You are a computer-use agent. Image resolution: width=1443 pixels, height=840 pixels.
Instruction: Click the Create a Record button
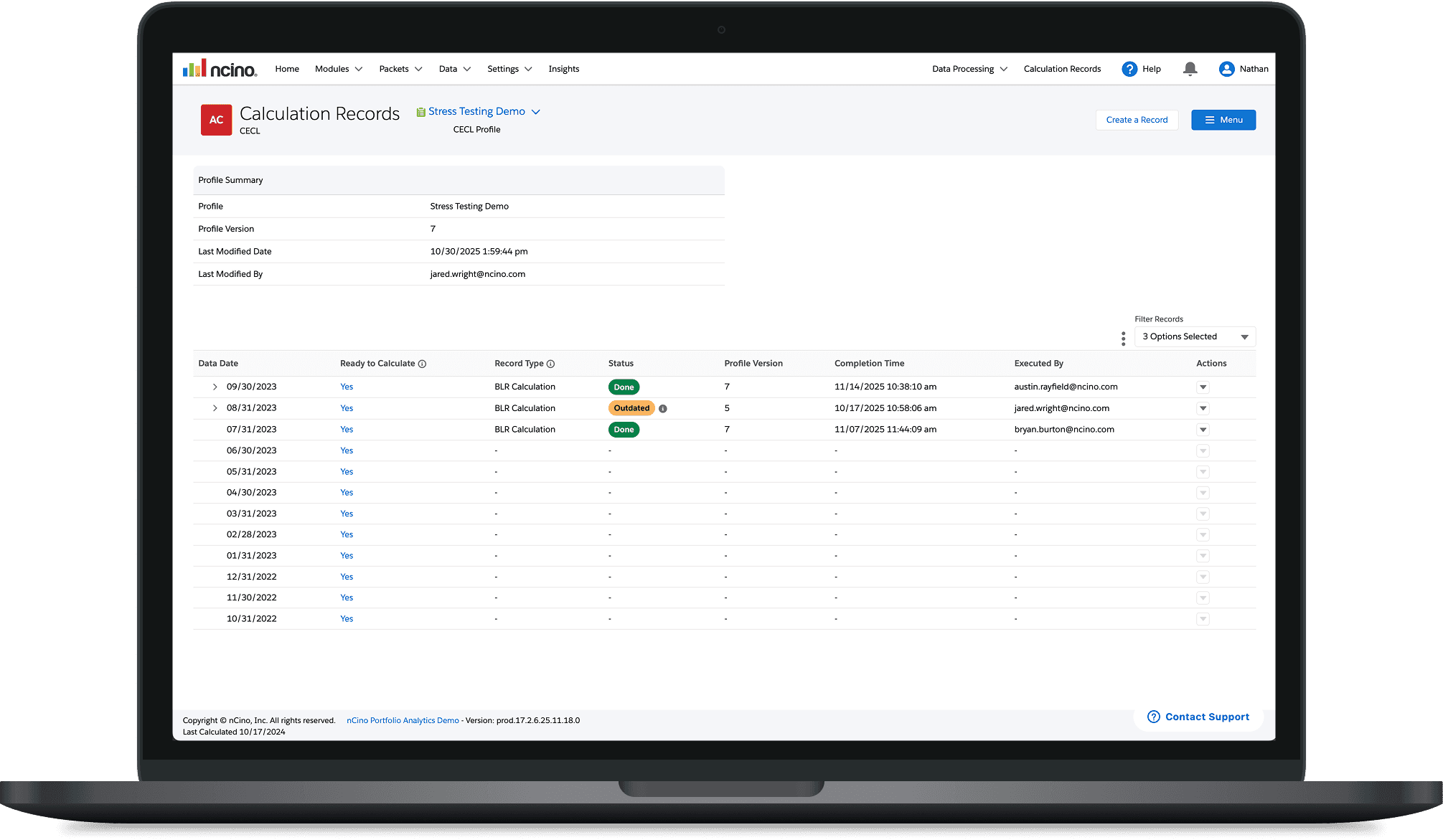click(x=1137, y=120)
